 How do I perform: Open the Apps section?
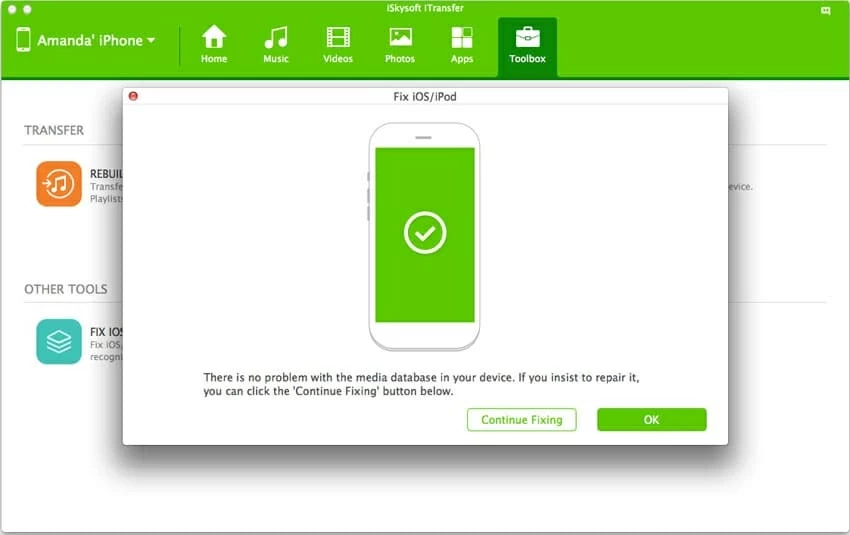pyautogui.click(x=462, y=46)
